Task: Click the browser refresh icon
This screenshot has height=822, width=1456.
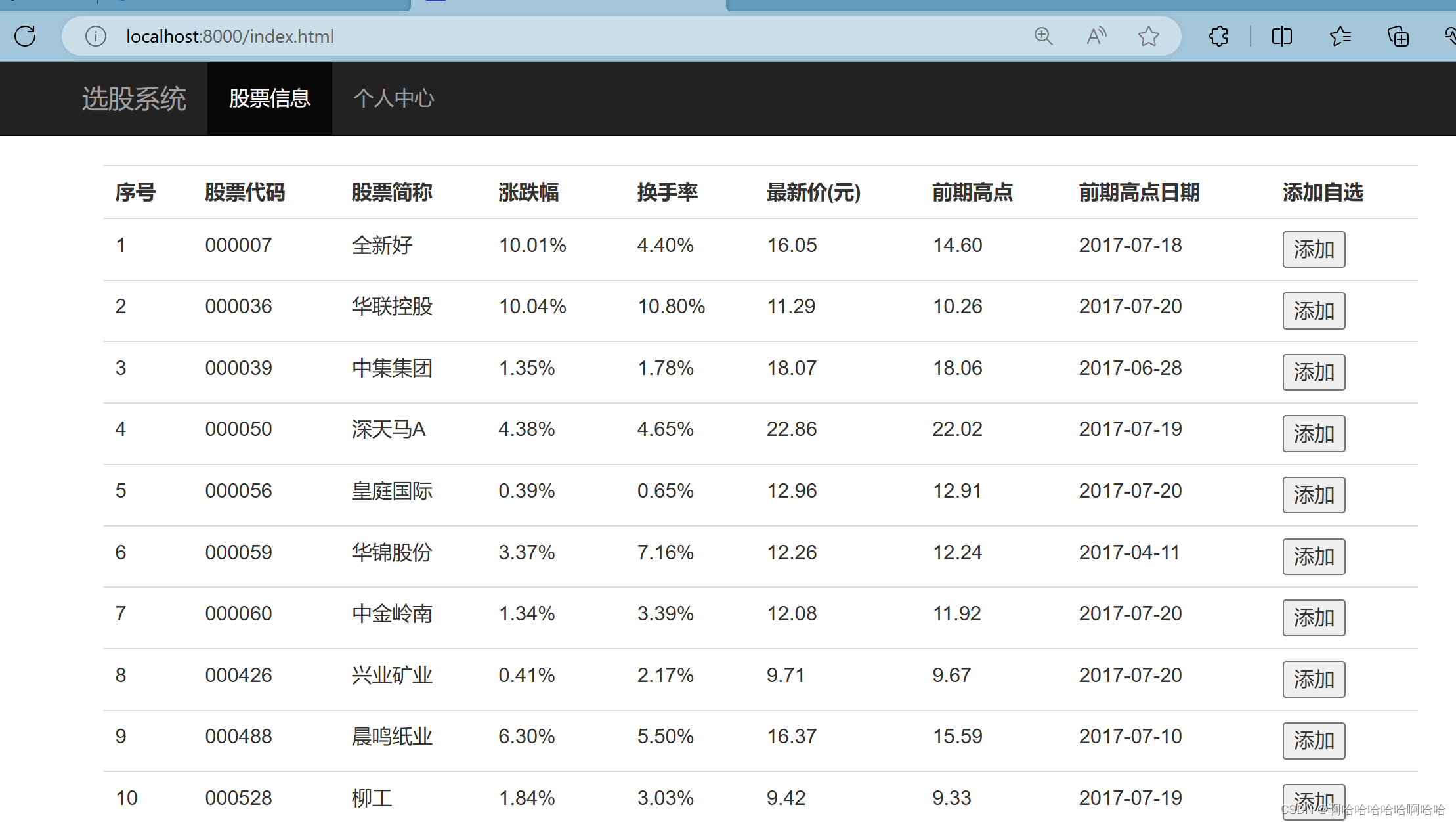Action: click(x=26, y=36)
